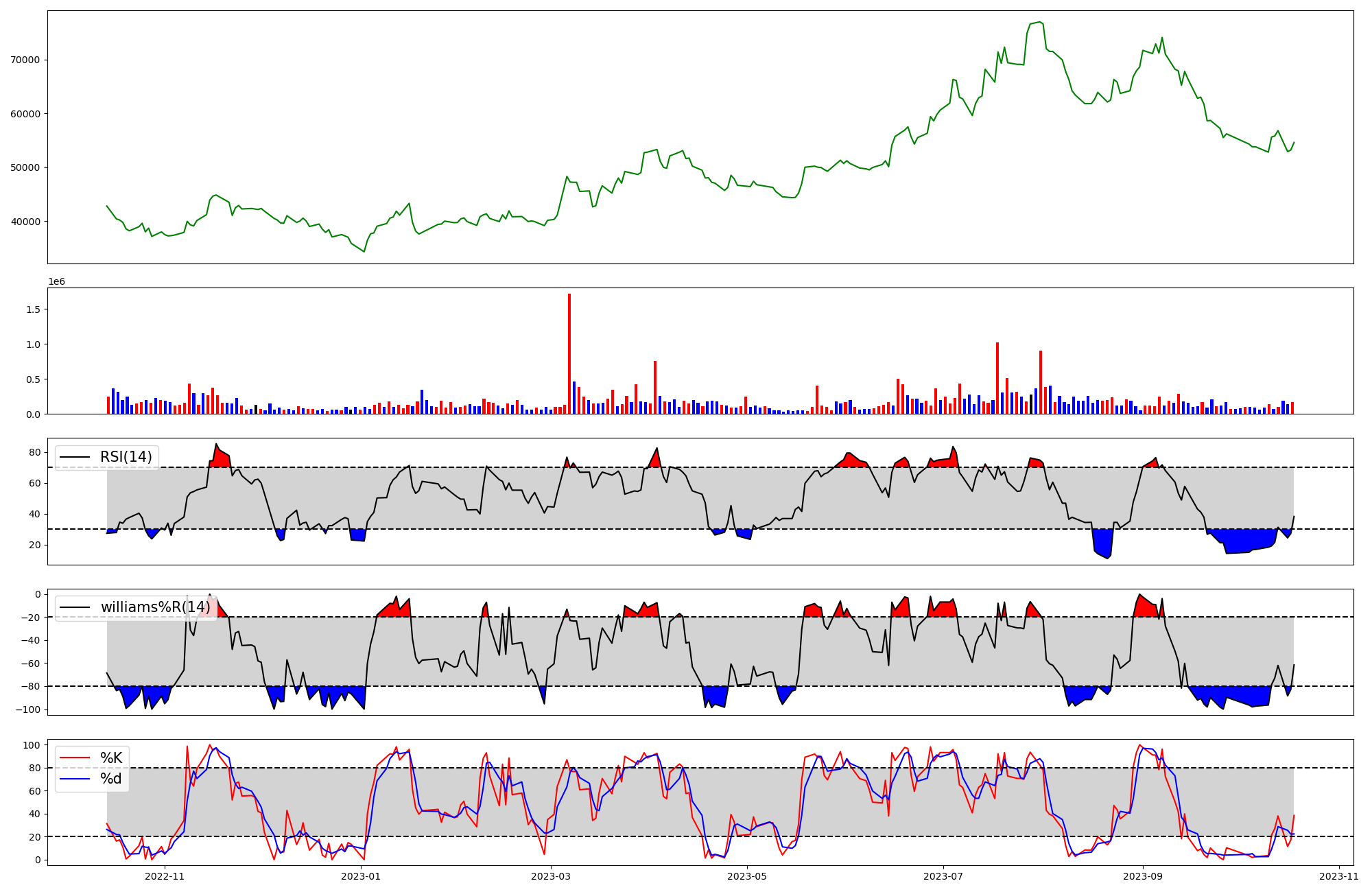This screenshot has width=1372, height=892.
Task: Select the 2023-09 date tick label
Action: coord(1143,876)
